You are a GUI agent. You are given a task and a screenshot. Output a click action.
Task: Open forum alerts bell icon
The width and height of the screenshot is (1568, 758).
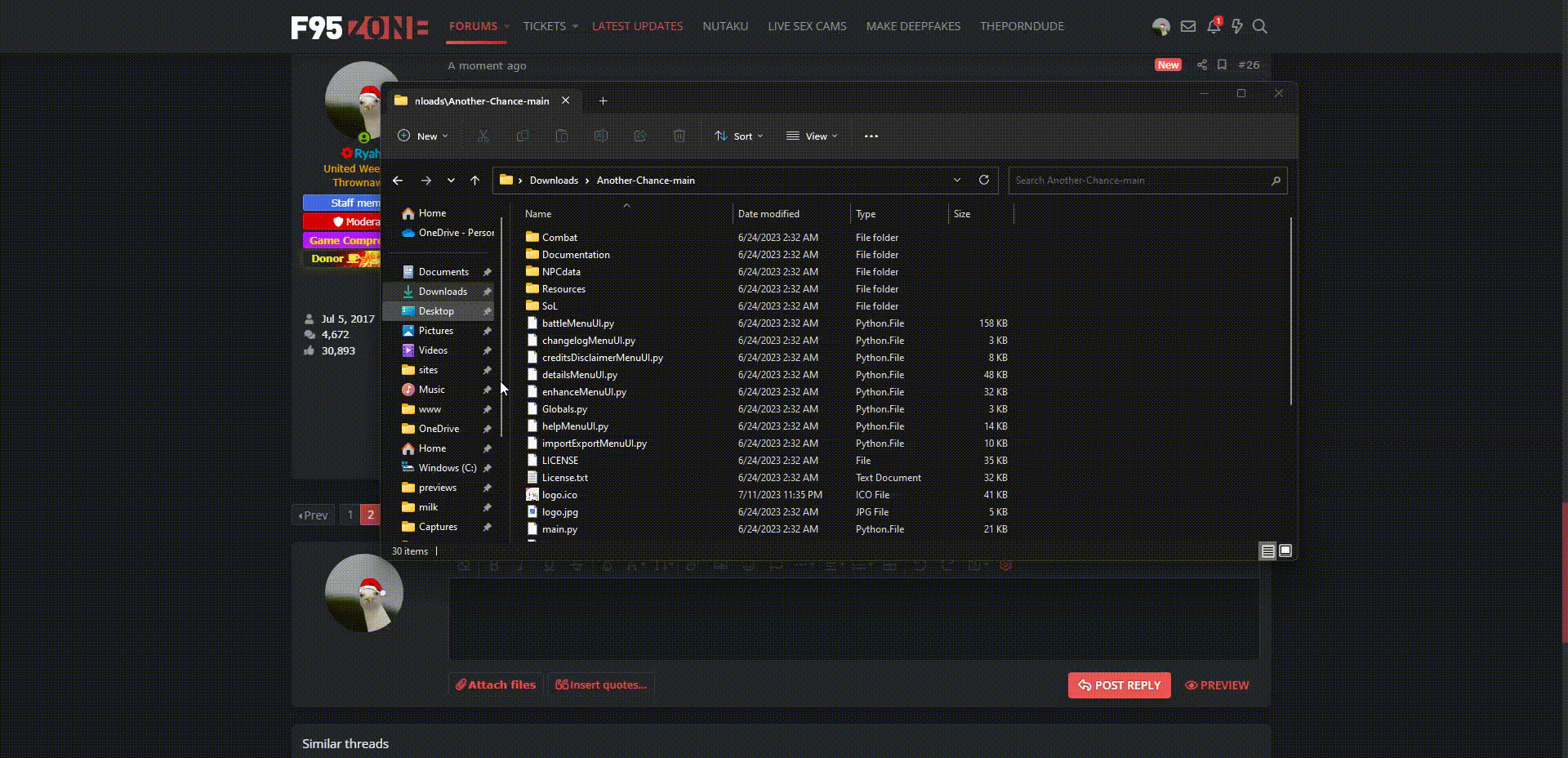[1214, 26]
